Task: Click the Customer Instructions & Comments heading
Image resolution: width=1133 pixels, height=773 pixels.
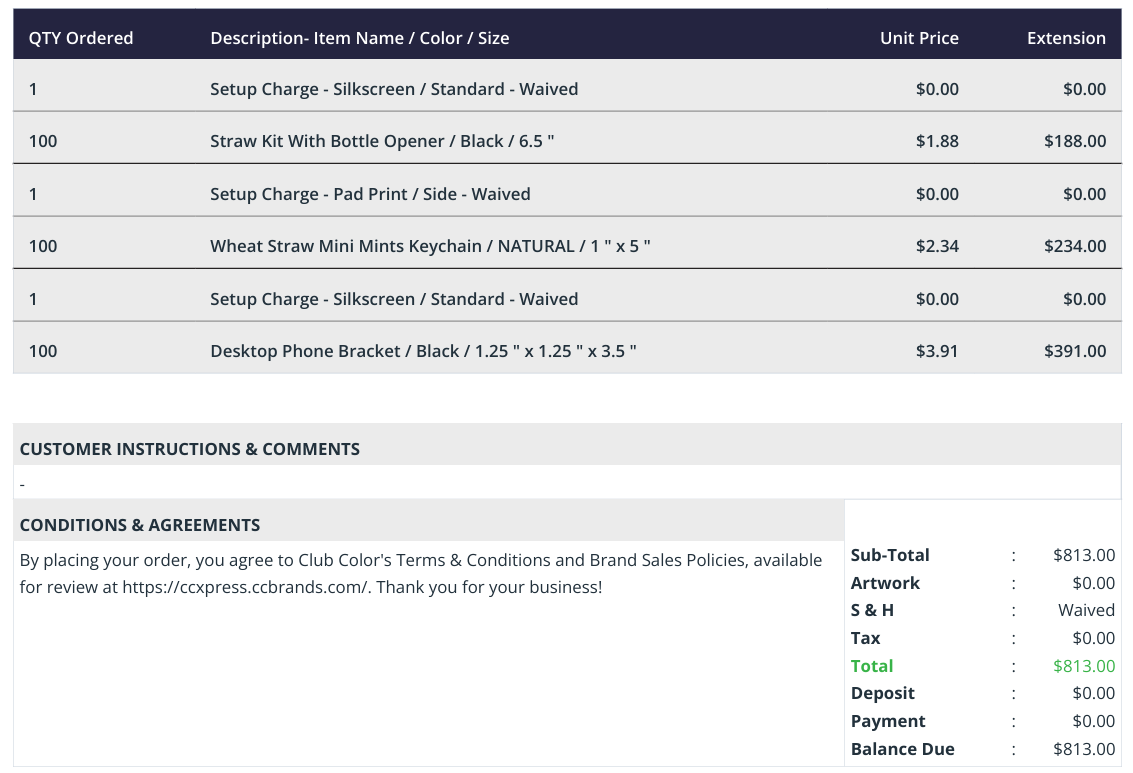Action: (189, 449)
